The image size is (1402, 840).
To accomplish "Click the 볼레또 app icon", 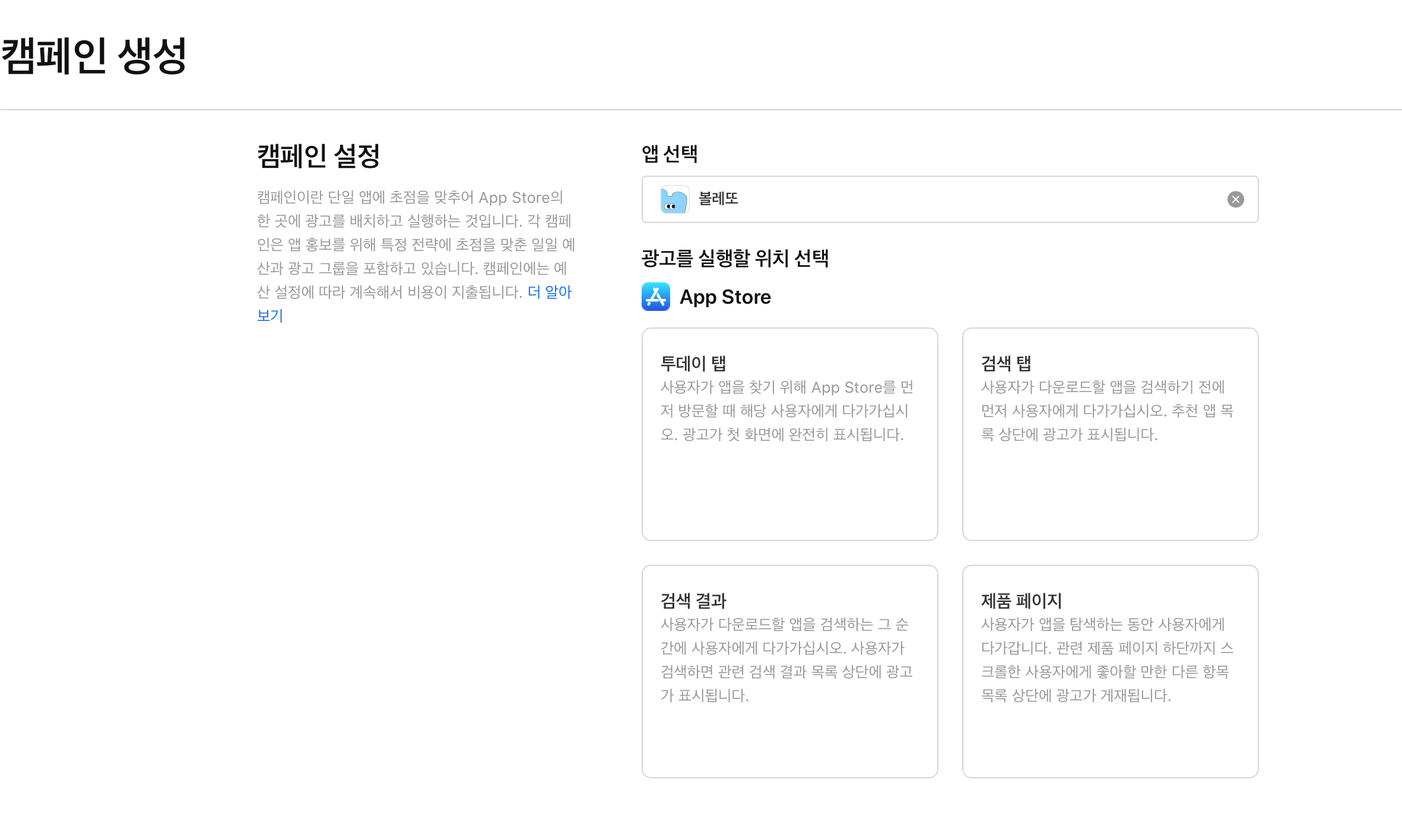I will pos(674,199).
